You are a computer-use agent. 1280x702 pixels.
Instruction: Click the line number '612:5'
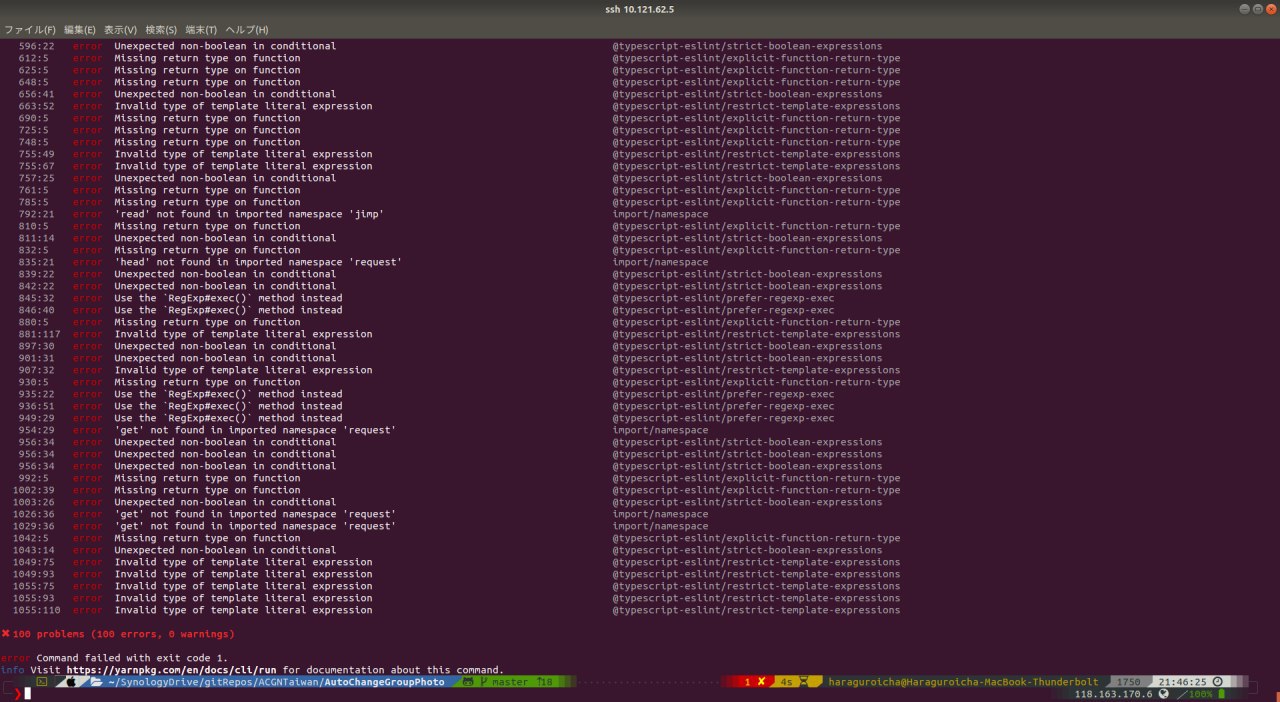[x=33, y=58]
